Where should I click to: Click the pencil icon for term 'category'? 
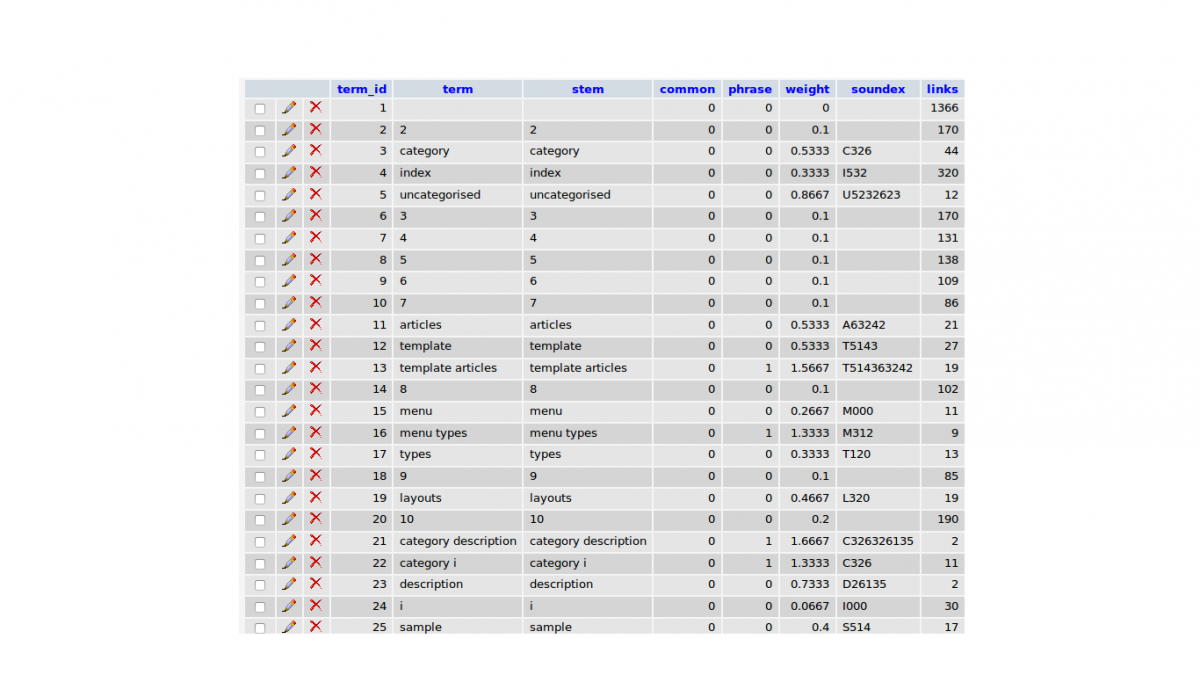(289, 150)
